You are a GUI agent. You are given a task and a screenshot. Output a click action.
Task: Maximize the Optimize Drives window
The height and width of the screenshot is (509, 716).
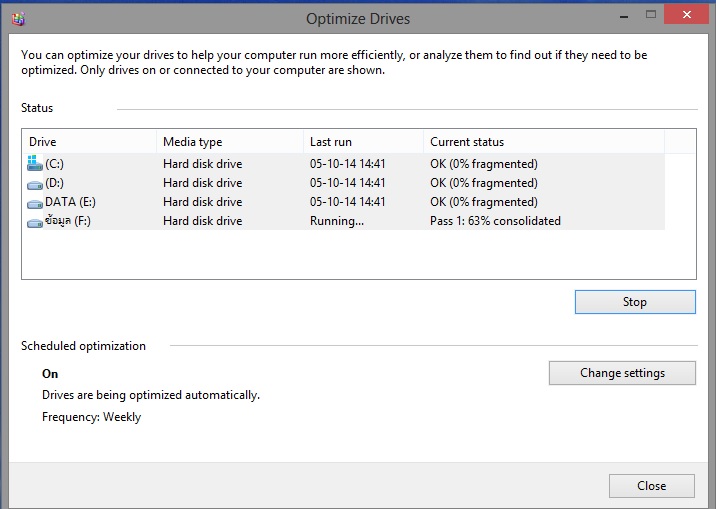pos(651,15)
